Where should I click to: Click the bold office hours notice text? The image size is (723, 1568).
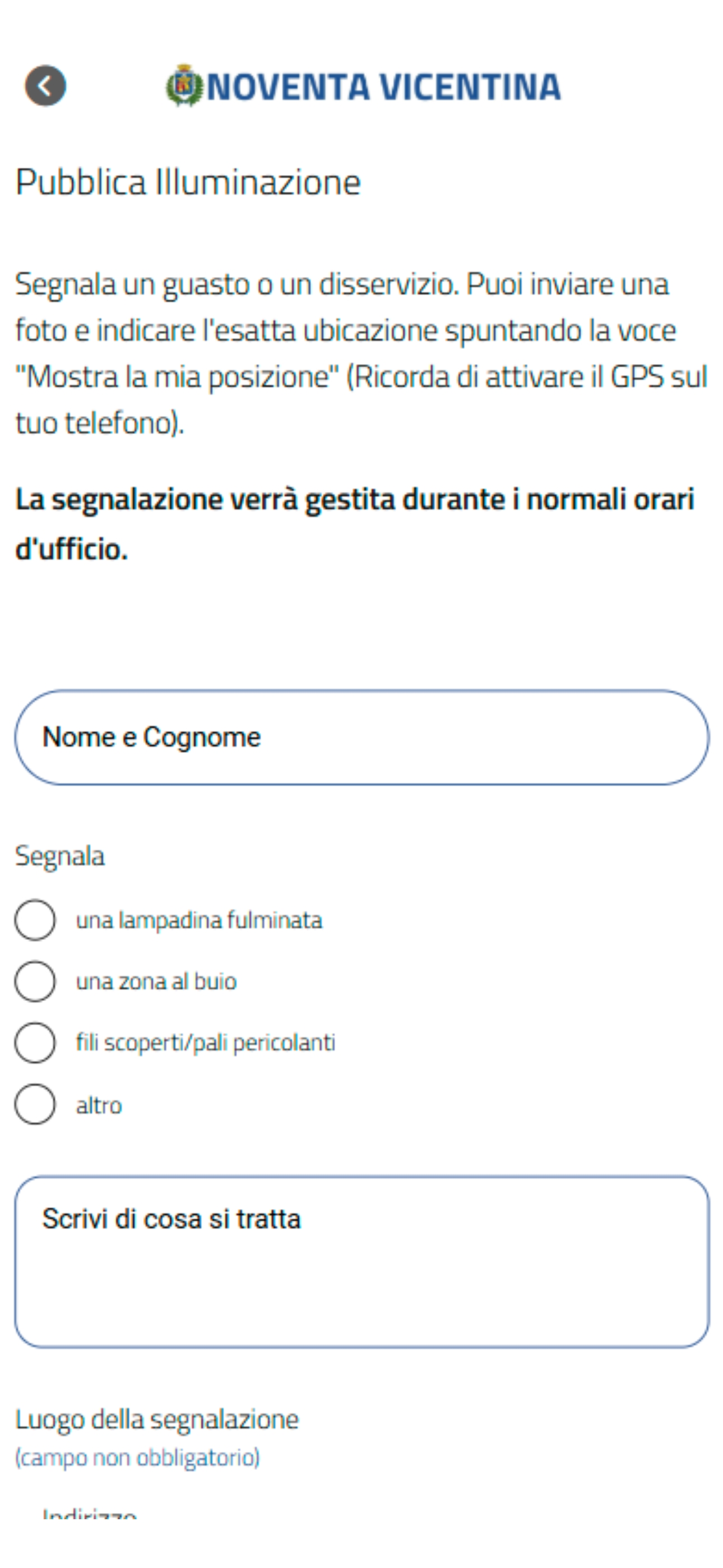coord(355,523)
